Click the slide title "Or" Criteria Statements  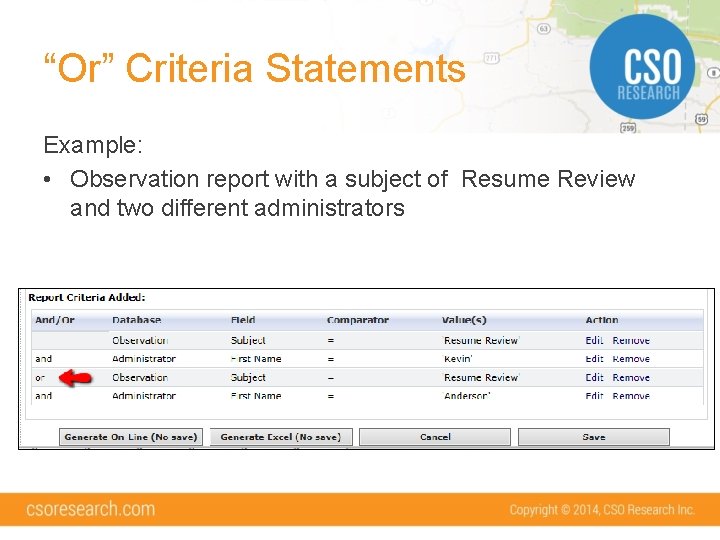[254, 68]
